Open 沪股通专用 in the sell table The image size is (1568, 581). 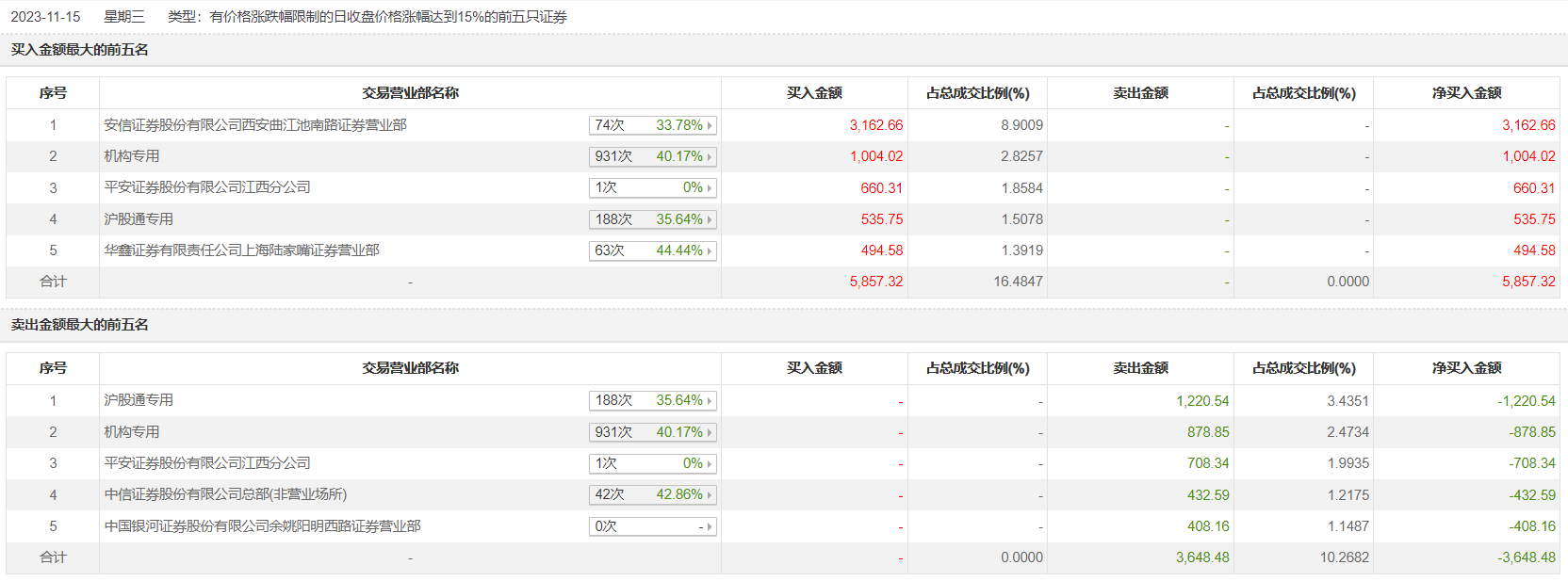pyautogui.click(x=139, y=400)
